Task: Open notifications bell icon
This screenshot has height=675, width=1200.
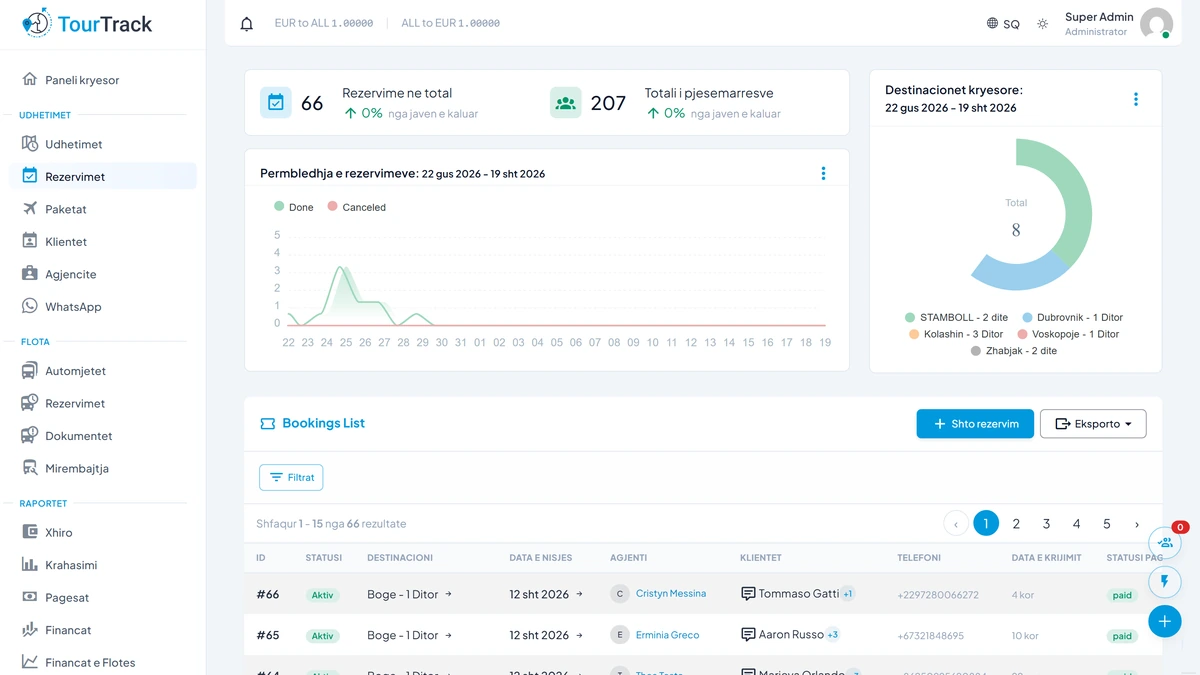Action: [247, 23]
